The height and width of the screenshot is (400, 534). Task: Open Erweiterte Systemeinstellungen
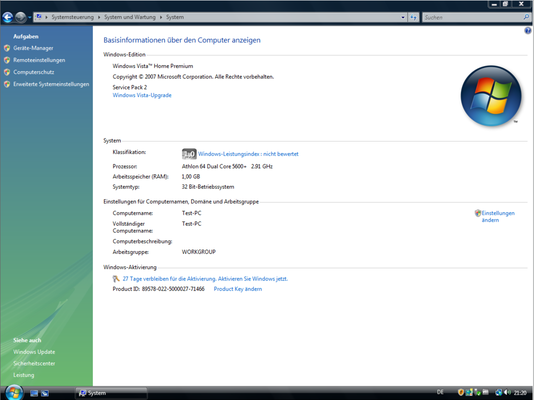tap(51, 84)
